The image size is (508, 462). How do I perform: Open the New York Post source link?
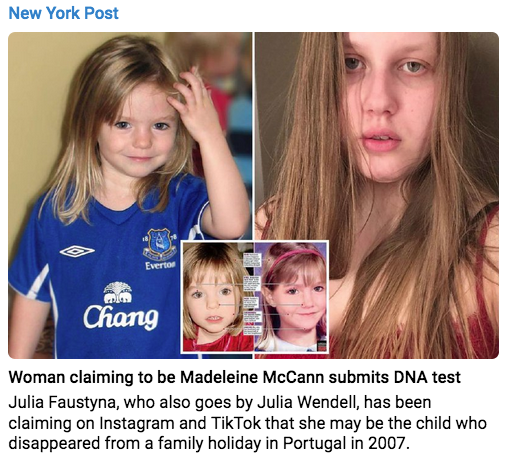coord(63,13)
